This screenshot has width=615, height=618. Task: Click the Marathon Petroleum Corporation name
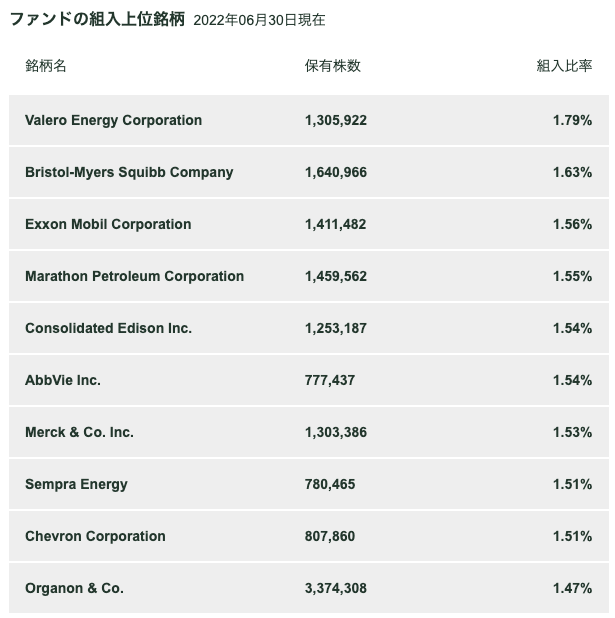pyautogui.click(x=134, y=276)
